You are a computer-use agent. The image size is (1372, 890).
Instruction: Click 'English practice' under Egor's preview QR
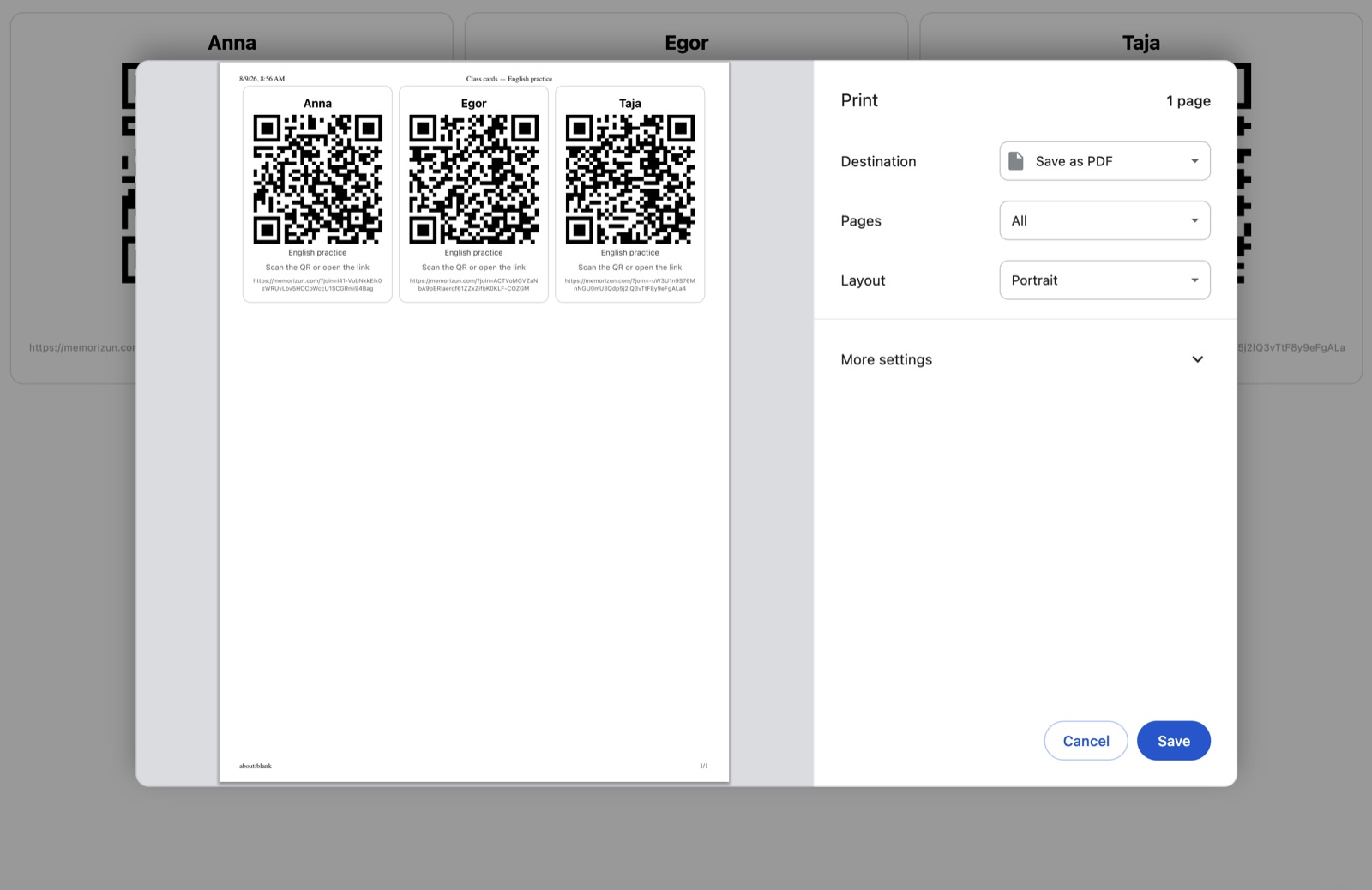[473, 253]
